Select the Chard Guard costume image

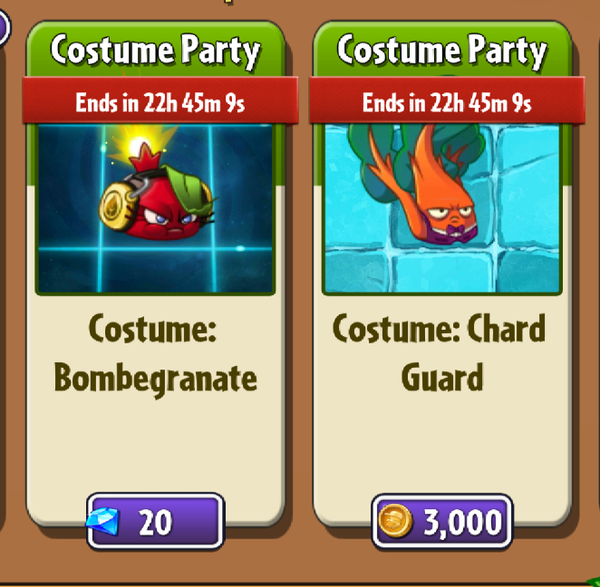coord(442,209)
